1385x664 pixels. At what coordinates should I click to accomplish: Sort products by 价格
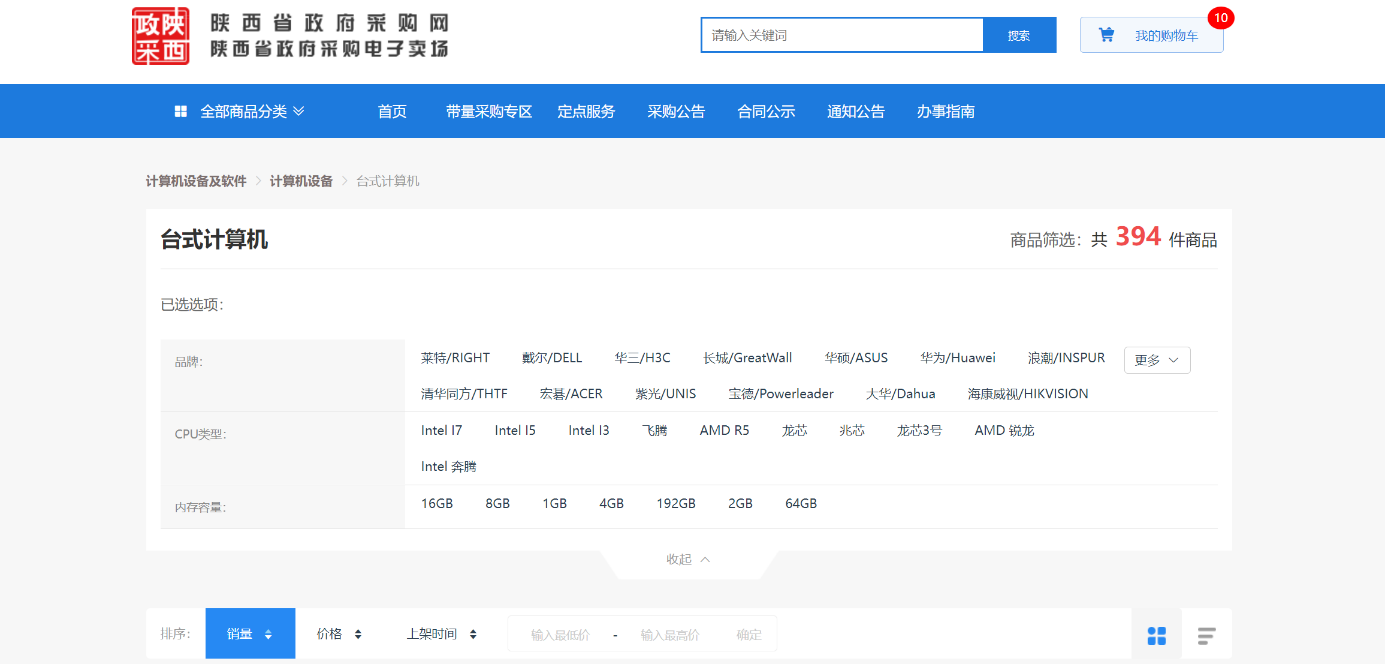pyautogui.click(x=339, y=634)
